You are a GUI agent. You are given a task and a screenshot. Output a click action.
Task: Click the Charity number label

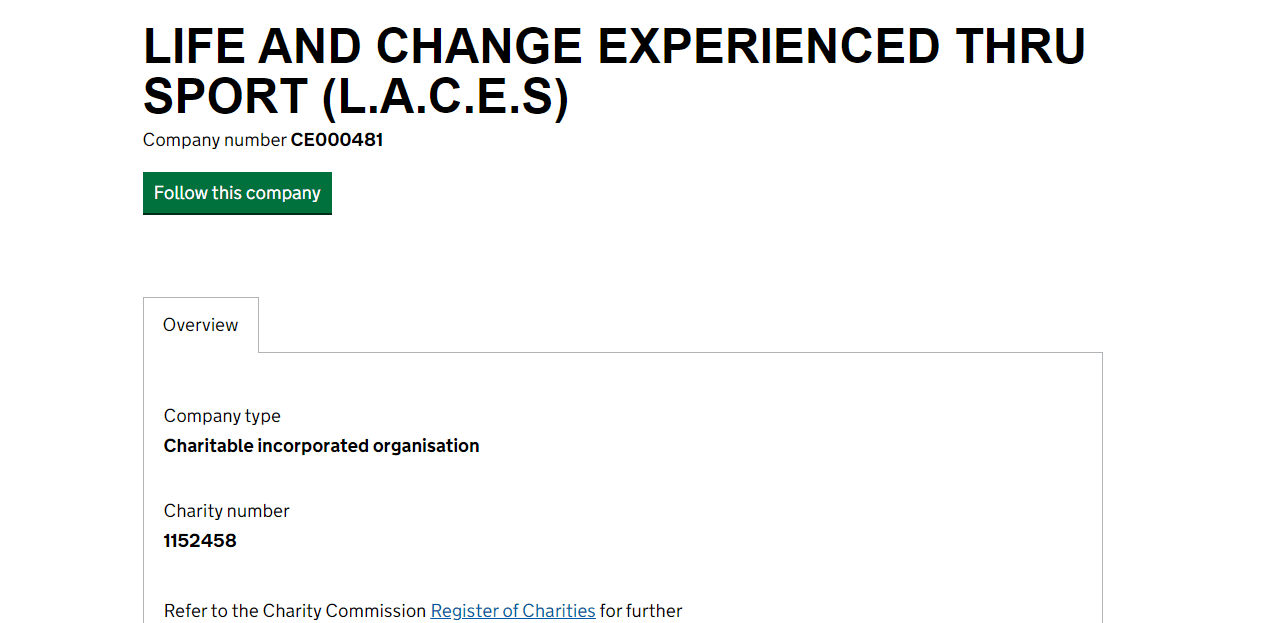[x=226, y=511]
